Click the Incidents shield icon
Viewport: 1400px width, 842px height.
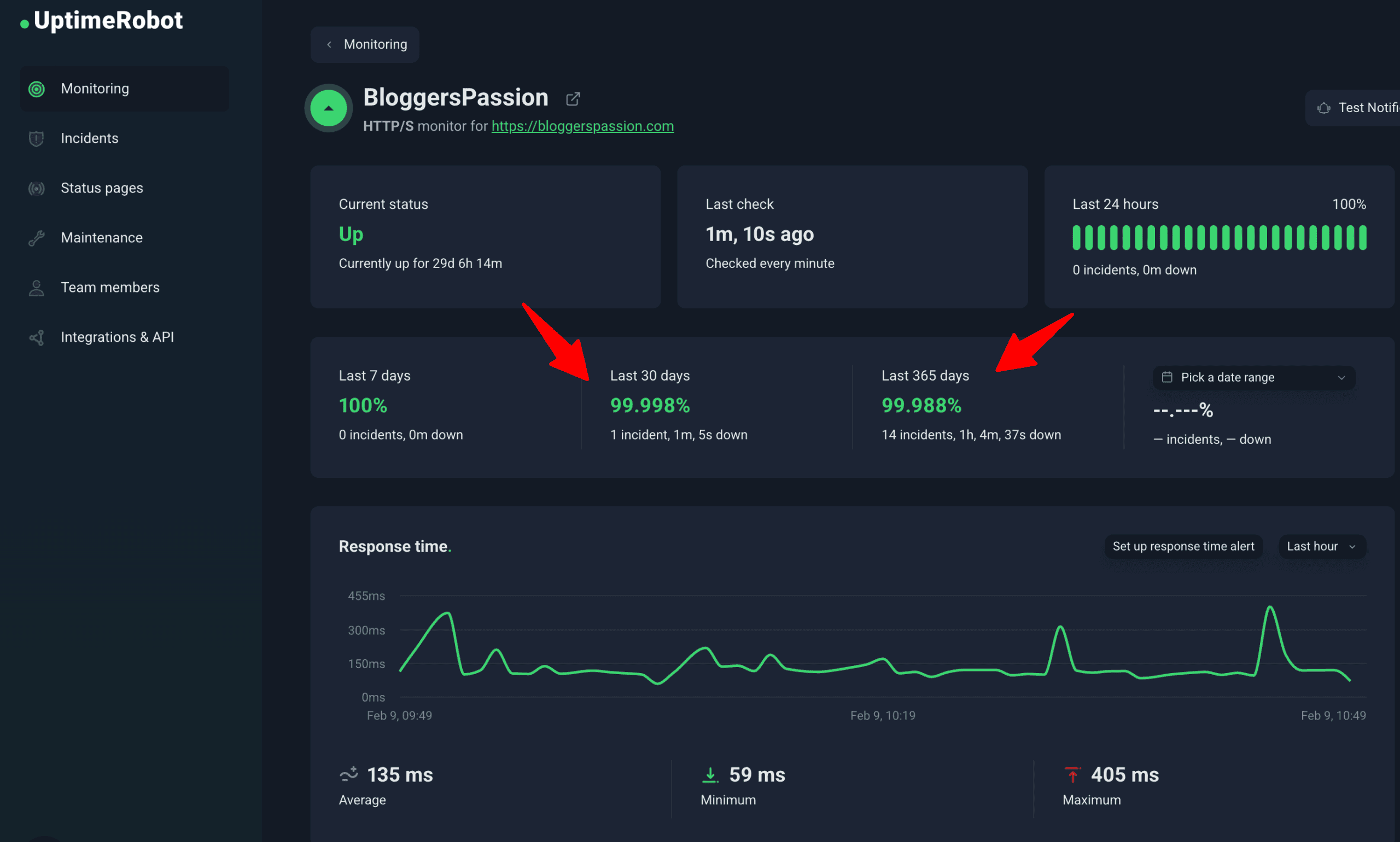(x=36, y=138)
